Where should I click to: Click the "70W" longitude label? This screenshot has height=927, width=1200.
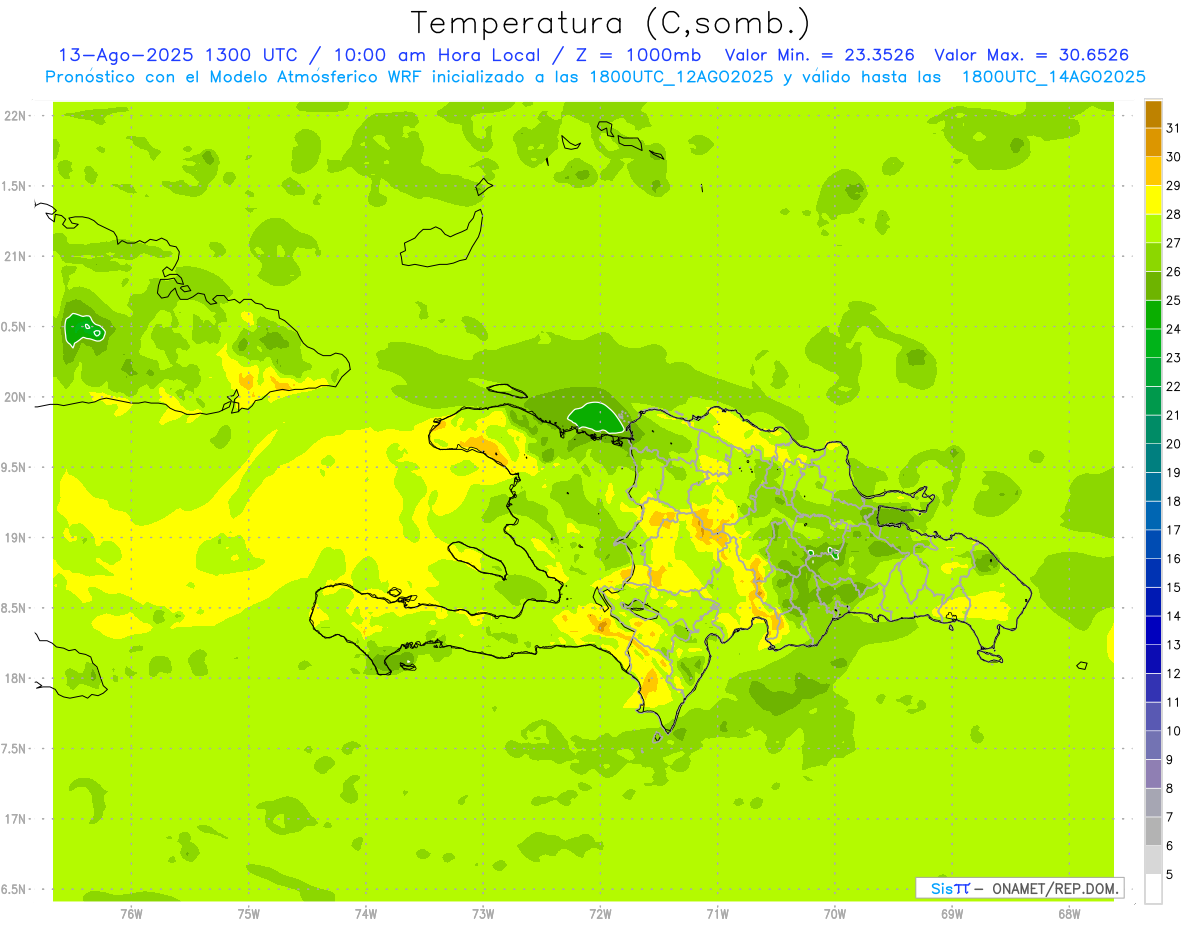click(x=835, y=914)
